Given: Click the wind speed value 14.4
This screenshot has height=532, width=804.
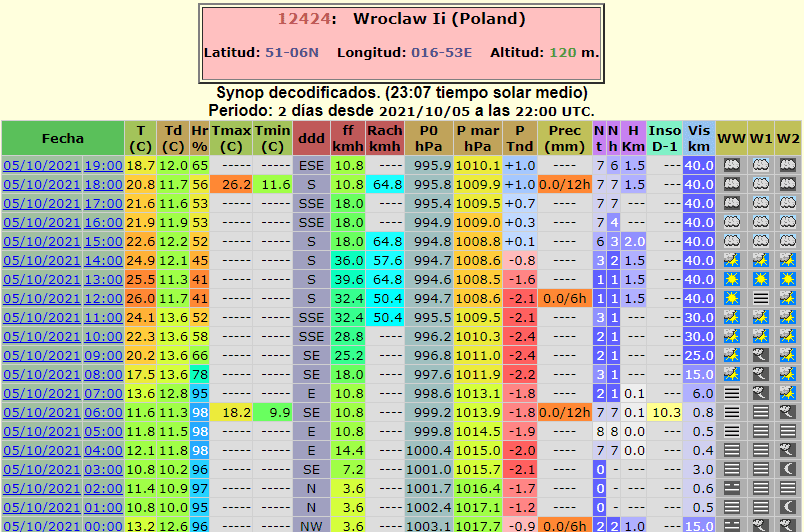Looking at the screenshot, I should pyautogui.click(x=348, y=450).
